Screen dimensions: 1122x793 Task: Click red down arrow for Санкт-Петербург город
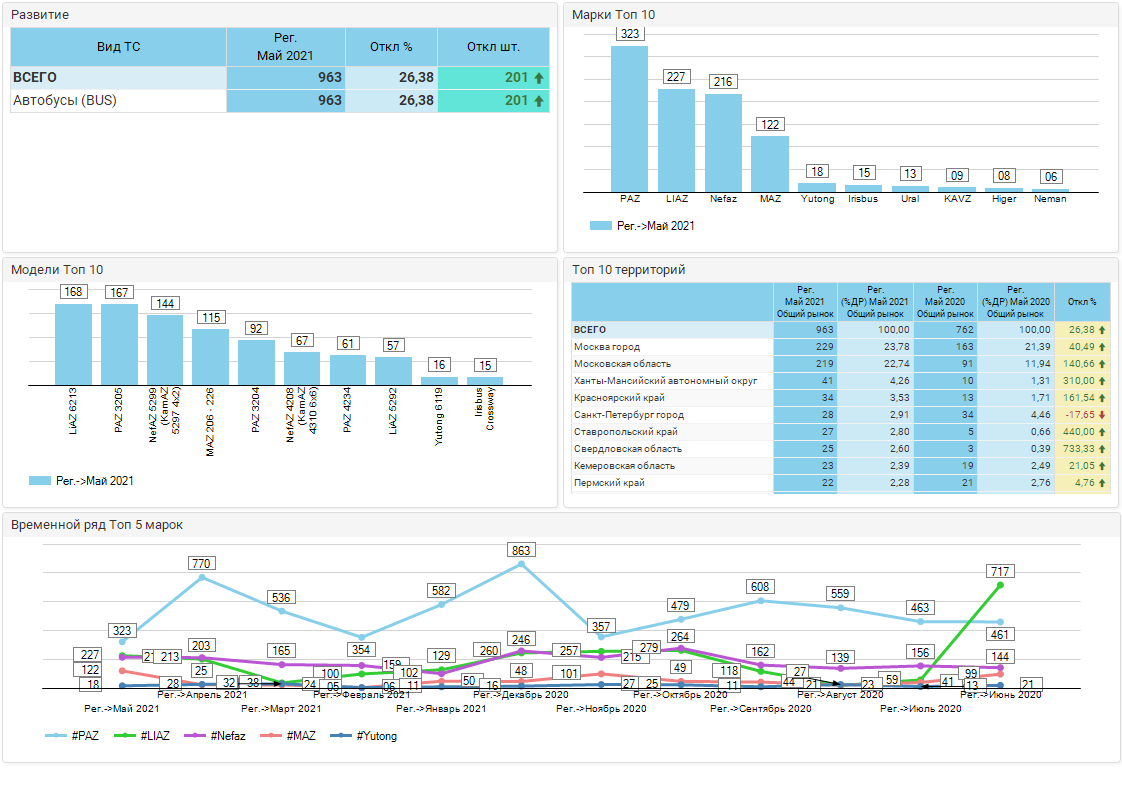click(x=1102, y=415)
